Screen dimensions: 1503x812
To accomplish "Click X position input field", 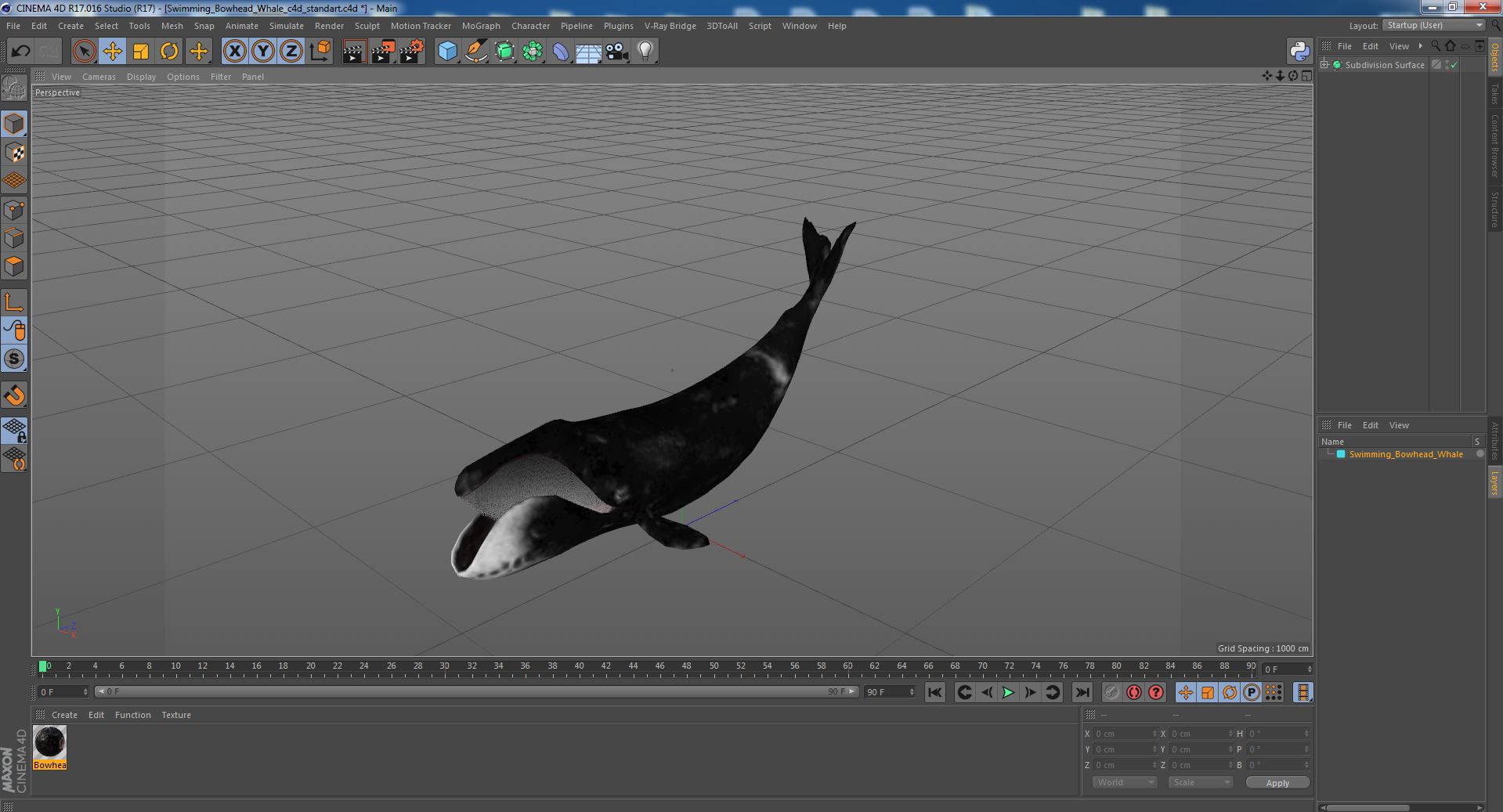I will pyautogui.click(x=1124, y=734).
